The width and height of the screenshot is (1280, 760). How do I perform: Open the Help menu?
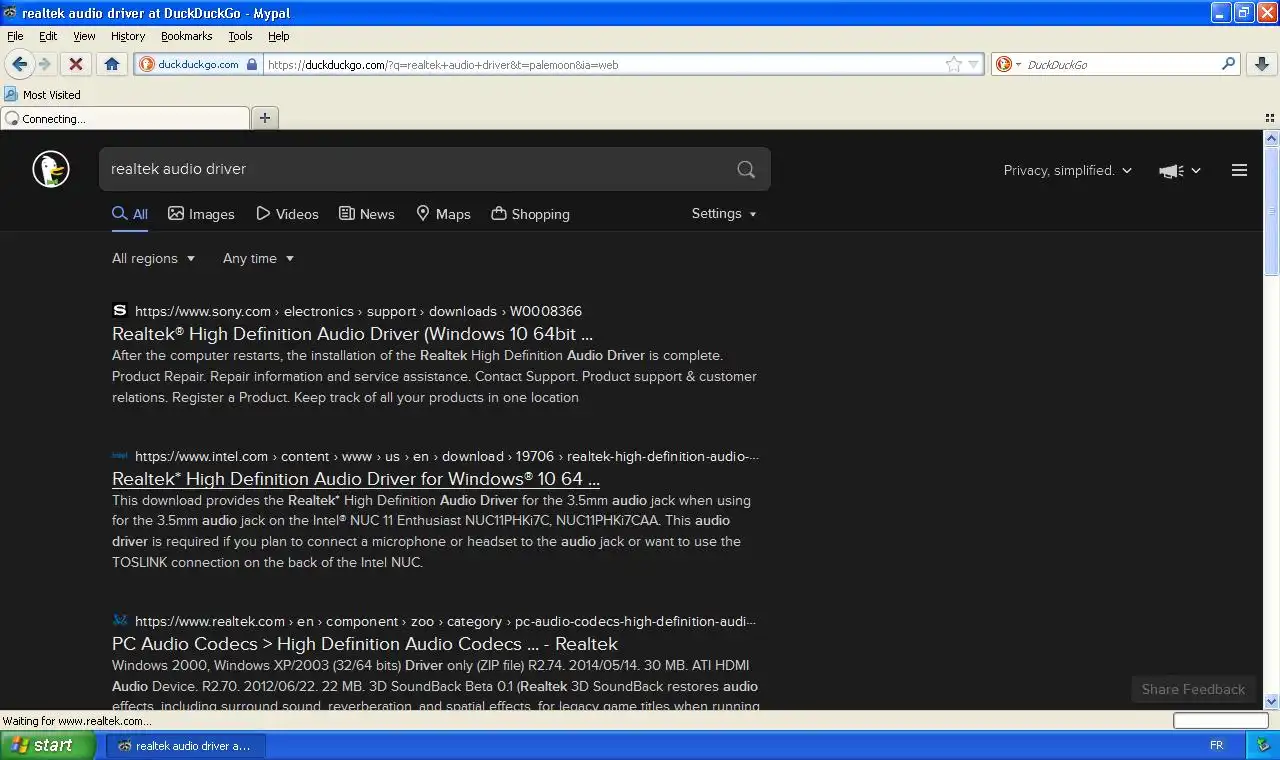click(x=278, y=36)
